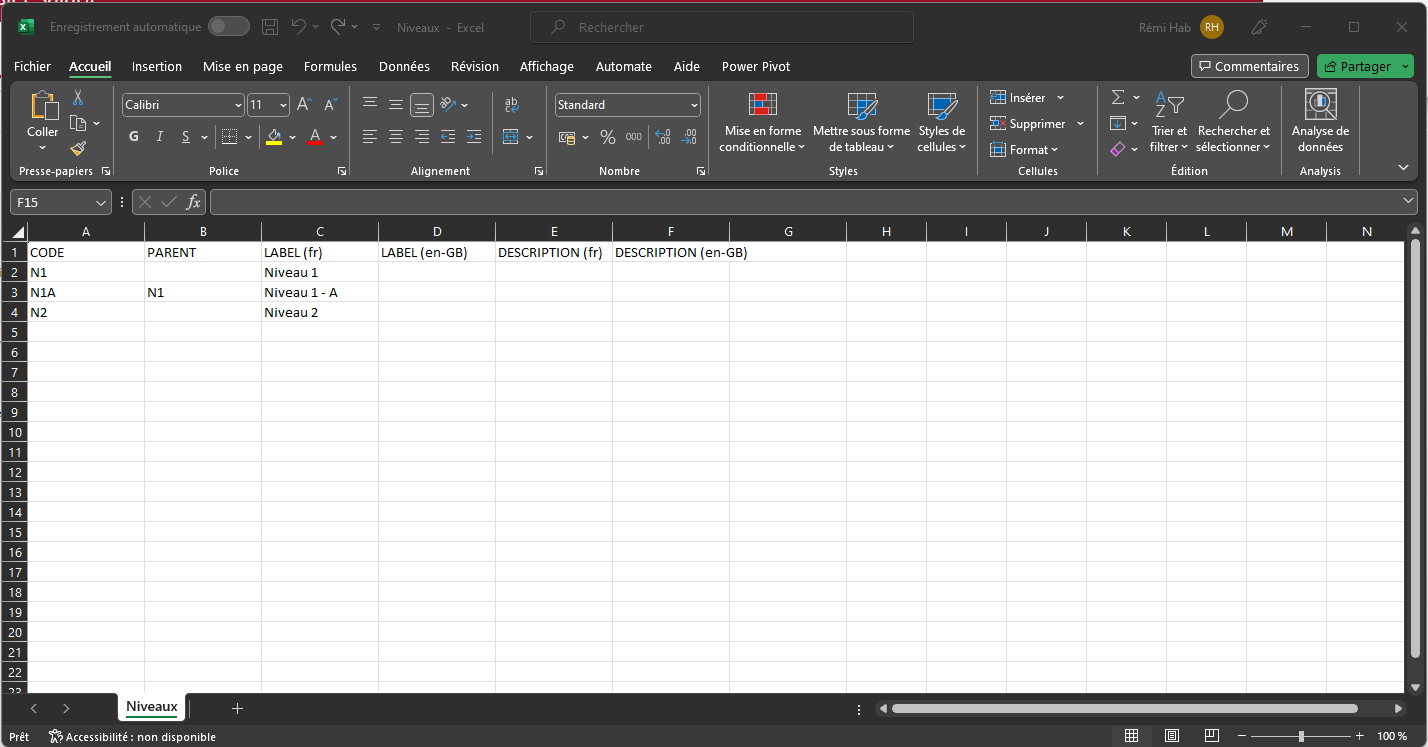The height and width of the screenshot is (747, 1428).
Task: Open the Name Box dropdown arrow
Action: [x=102, y=202]
